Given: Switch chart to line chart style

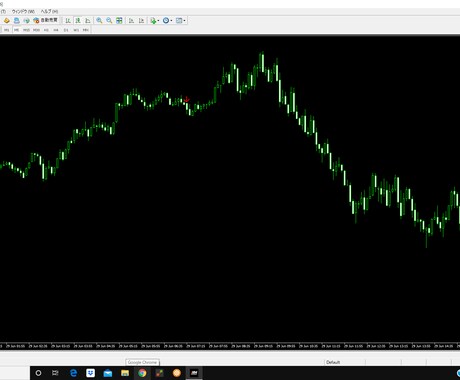Looking at the screenshot, I should [88, 21].
